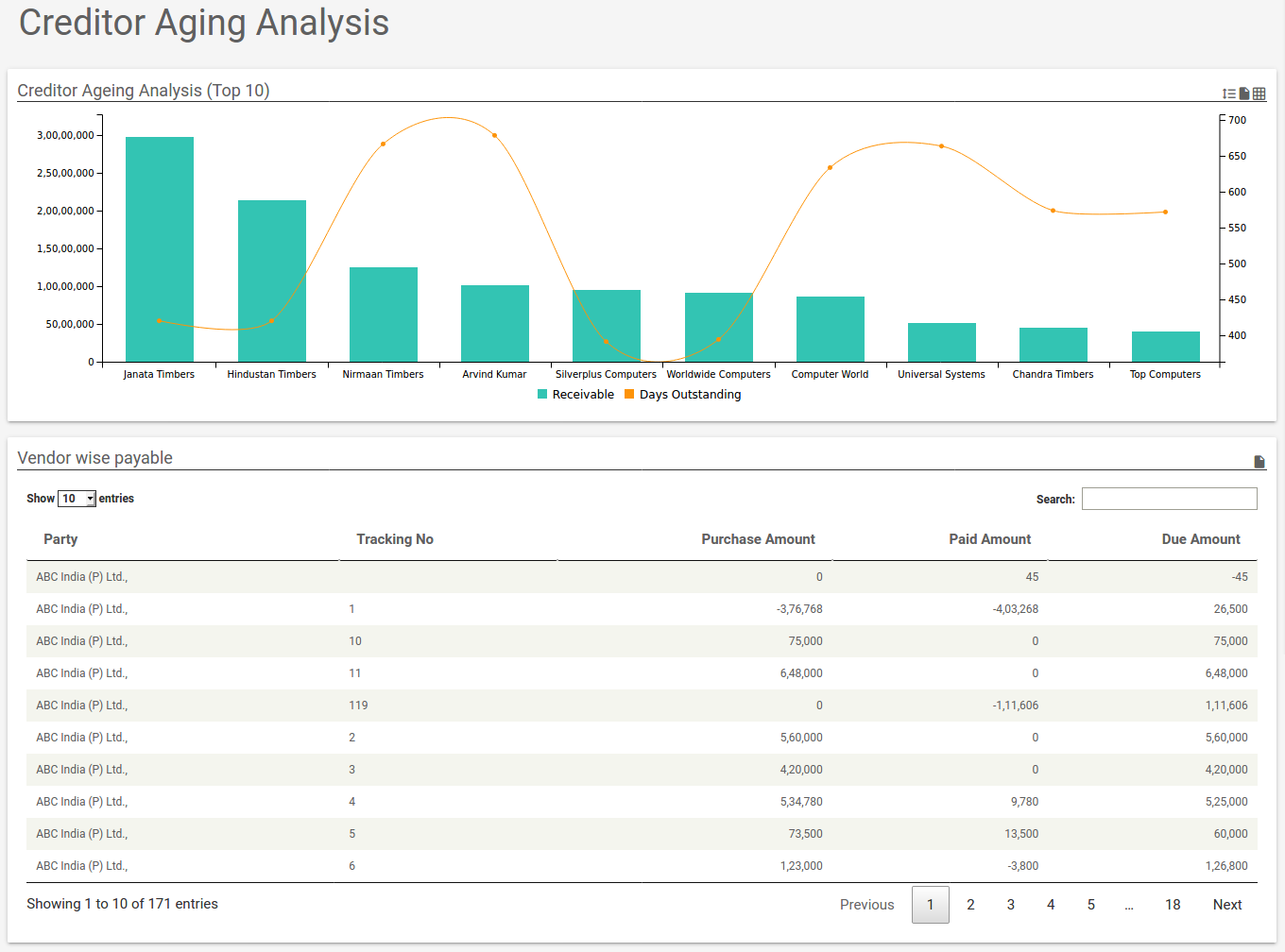Screen dimensions: 1285x952
Task: Go to page 2 of vendor entries
Action: (970, 904)
